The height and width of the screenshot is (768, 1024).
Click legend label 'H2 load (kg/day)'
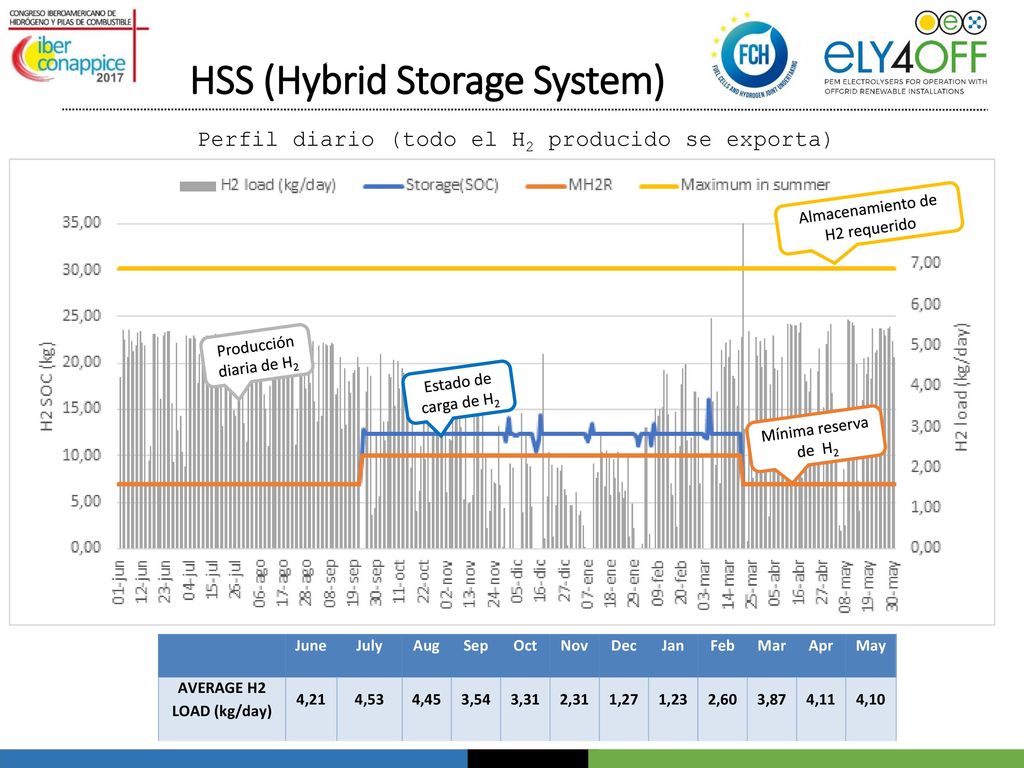point(278,185)
